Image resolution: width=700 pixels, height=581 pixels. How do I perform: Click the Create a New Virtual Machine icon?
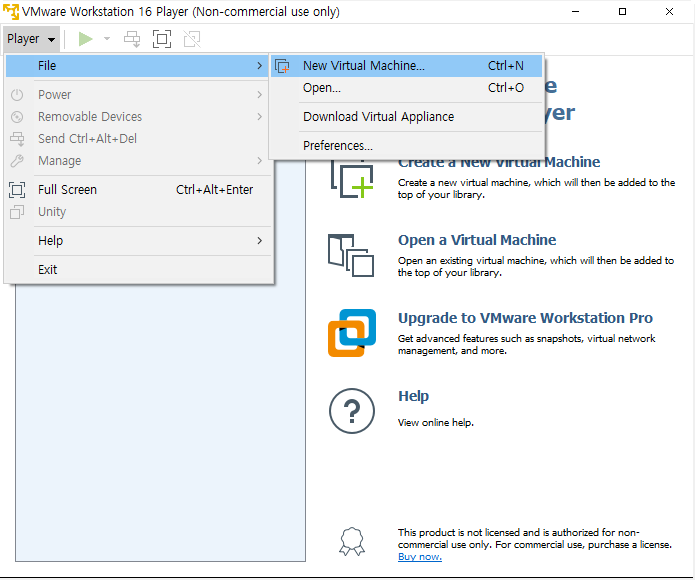(352, 179)
